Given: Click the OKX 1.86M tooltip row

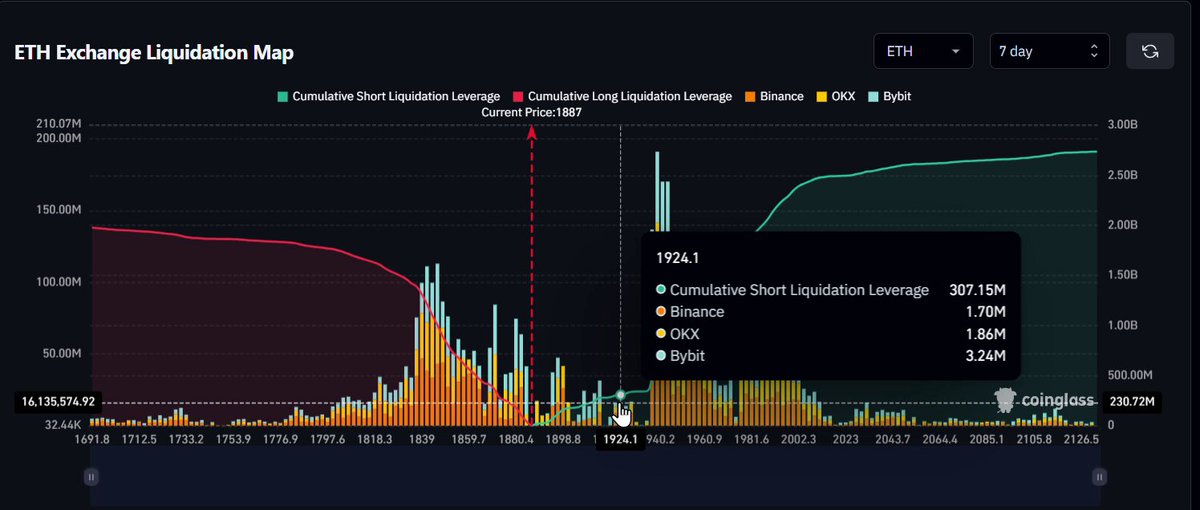Looking at the screenshot, I should point(830,334).
